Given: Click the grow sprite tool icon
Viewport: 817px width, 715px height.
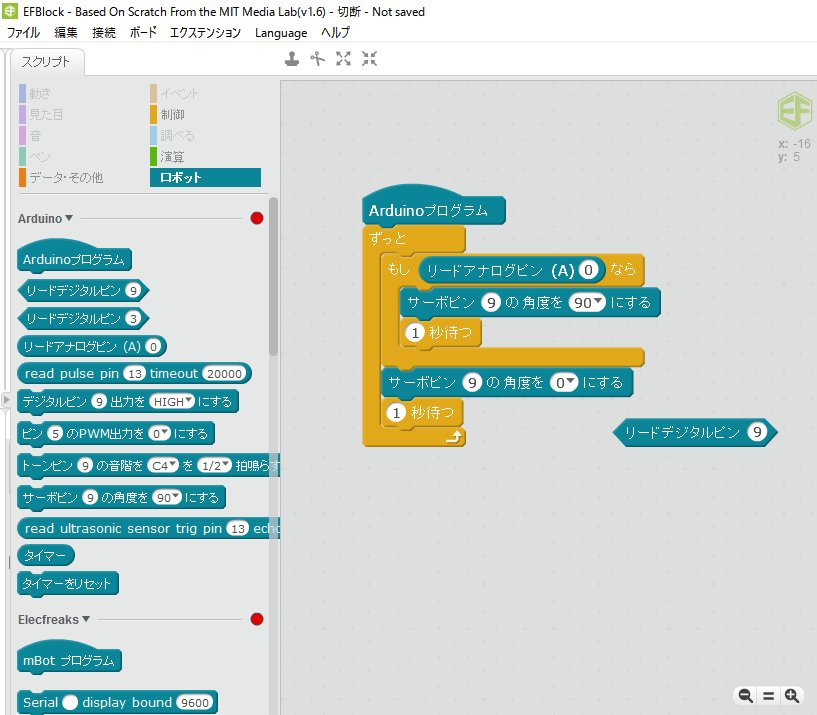Looking at the screenshot, I should (x=343, y=59).
